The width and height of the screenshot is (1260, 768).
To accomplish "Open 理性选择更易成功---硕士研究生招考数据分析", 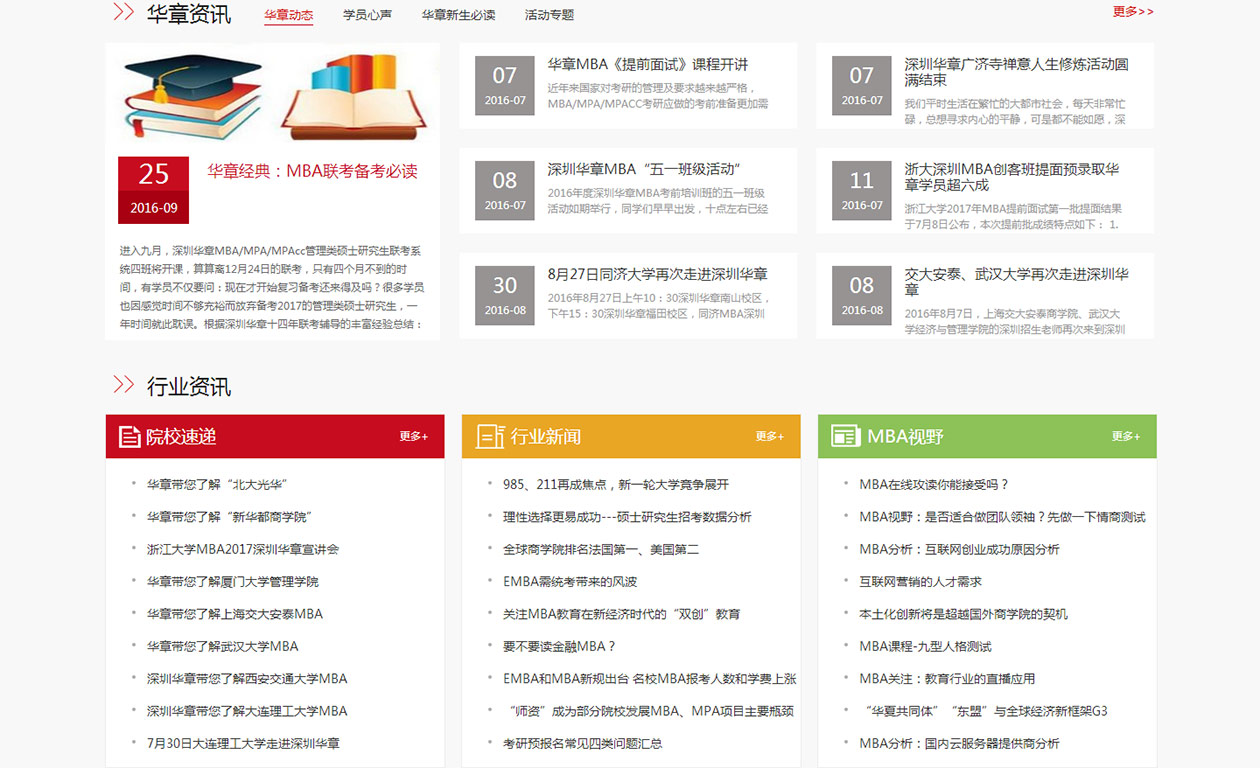I will point(627,517).
